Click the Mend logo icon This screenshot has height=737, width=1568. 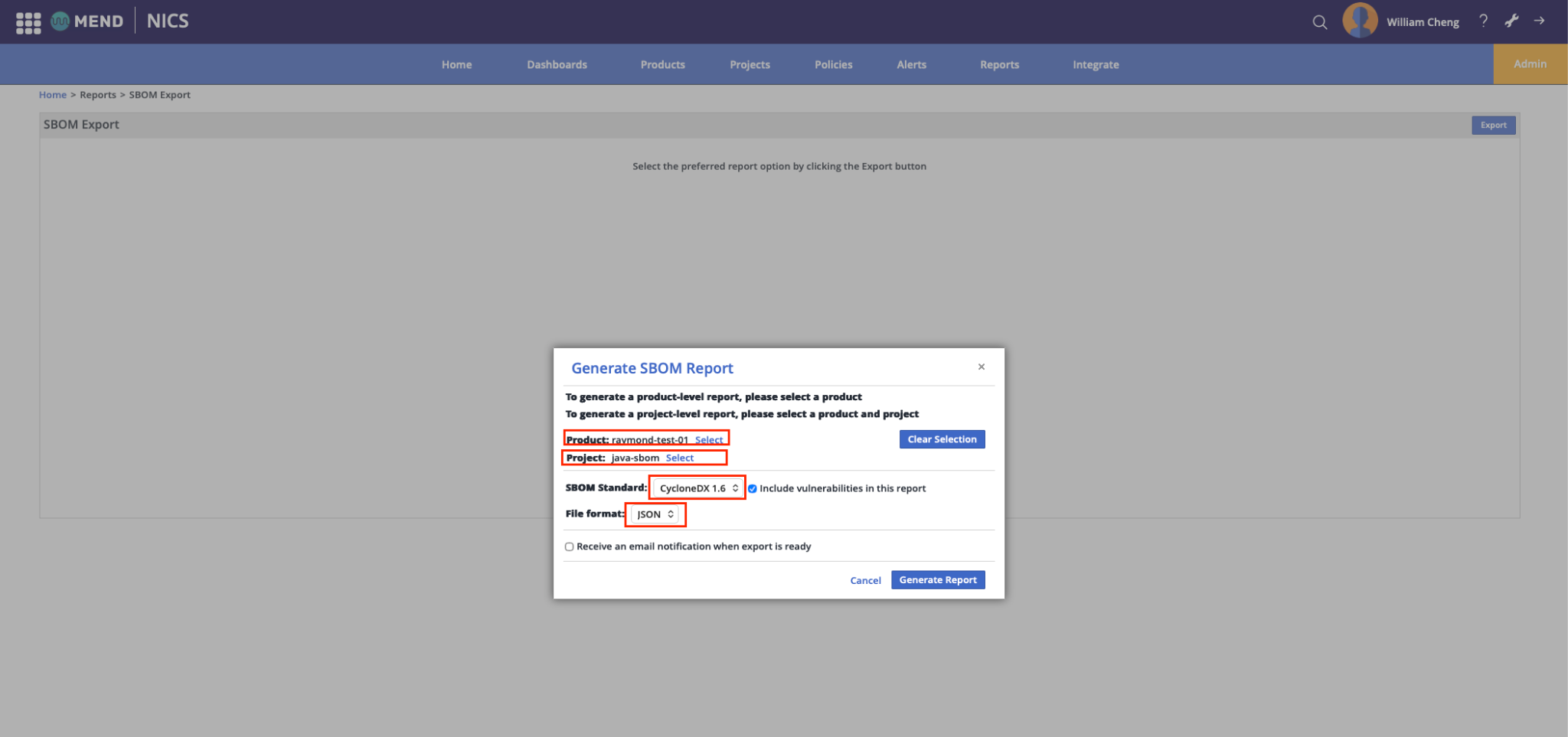point(60,21)
